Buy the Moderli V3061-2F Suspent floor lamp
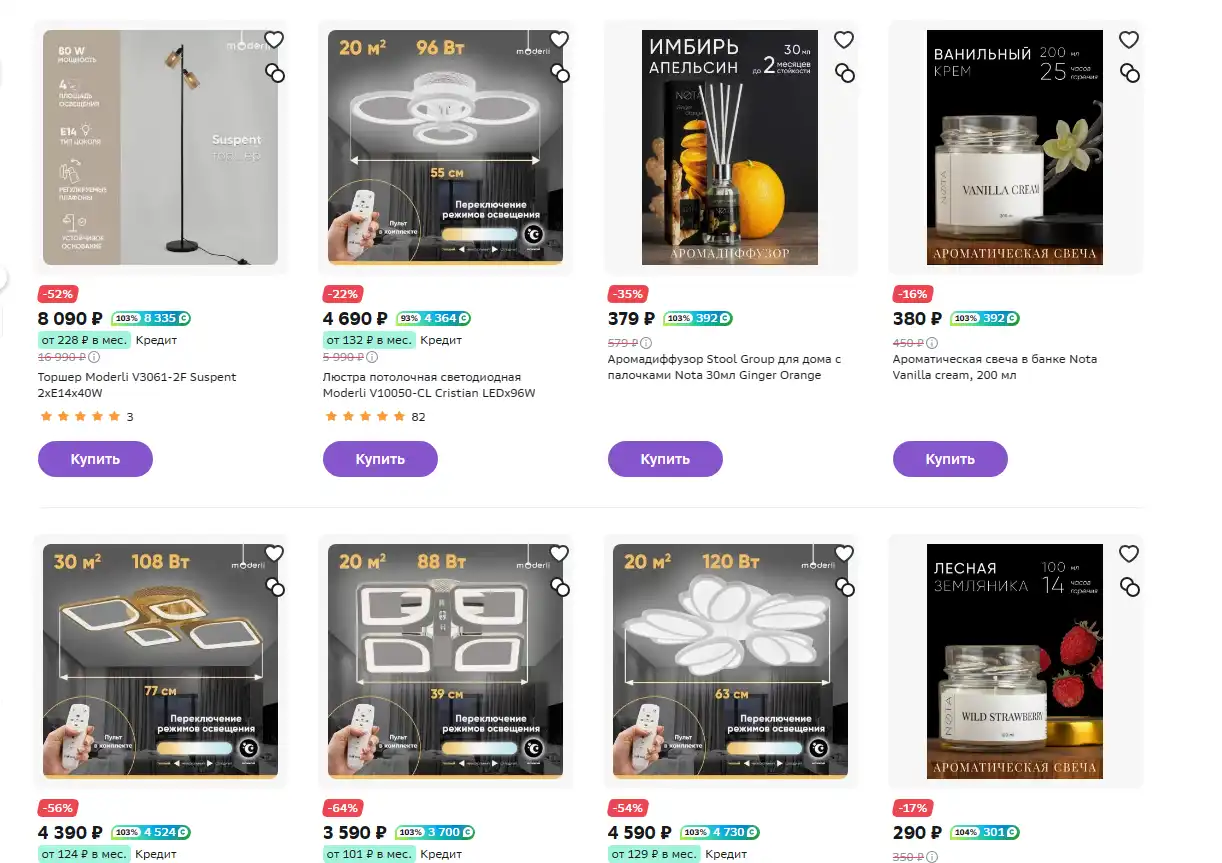The height and width of the screenshot is (863, 1222). (x=95, y=459)
